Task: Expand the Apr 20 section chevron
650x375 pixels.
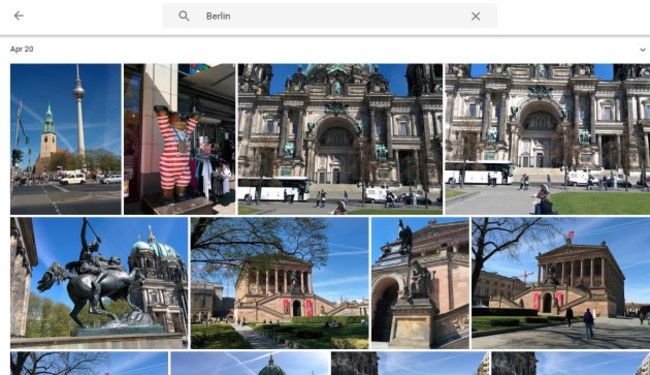Action: pyautogui.click(x=643, y=49)
